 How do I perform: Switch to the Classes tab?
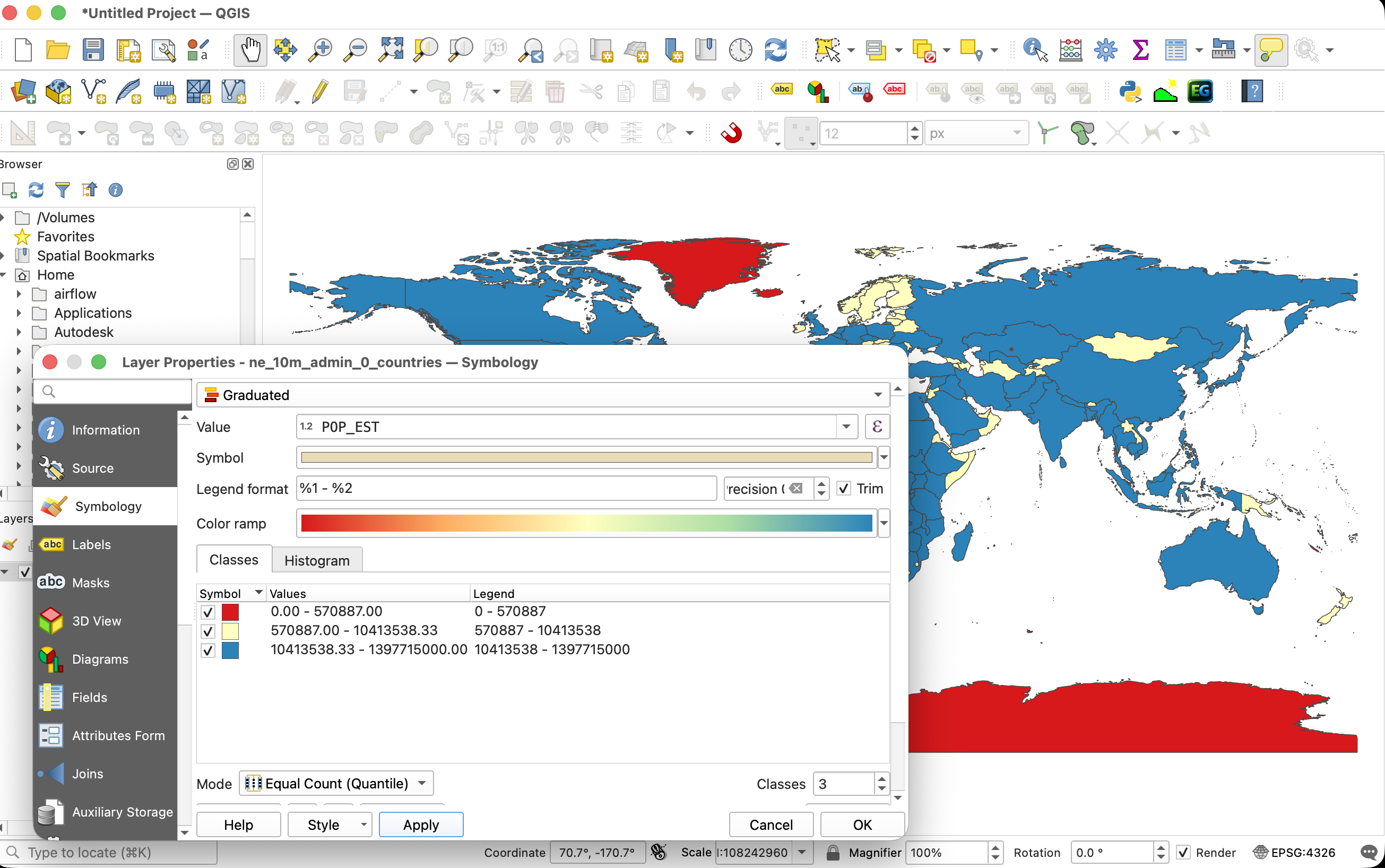click(233, 560)
